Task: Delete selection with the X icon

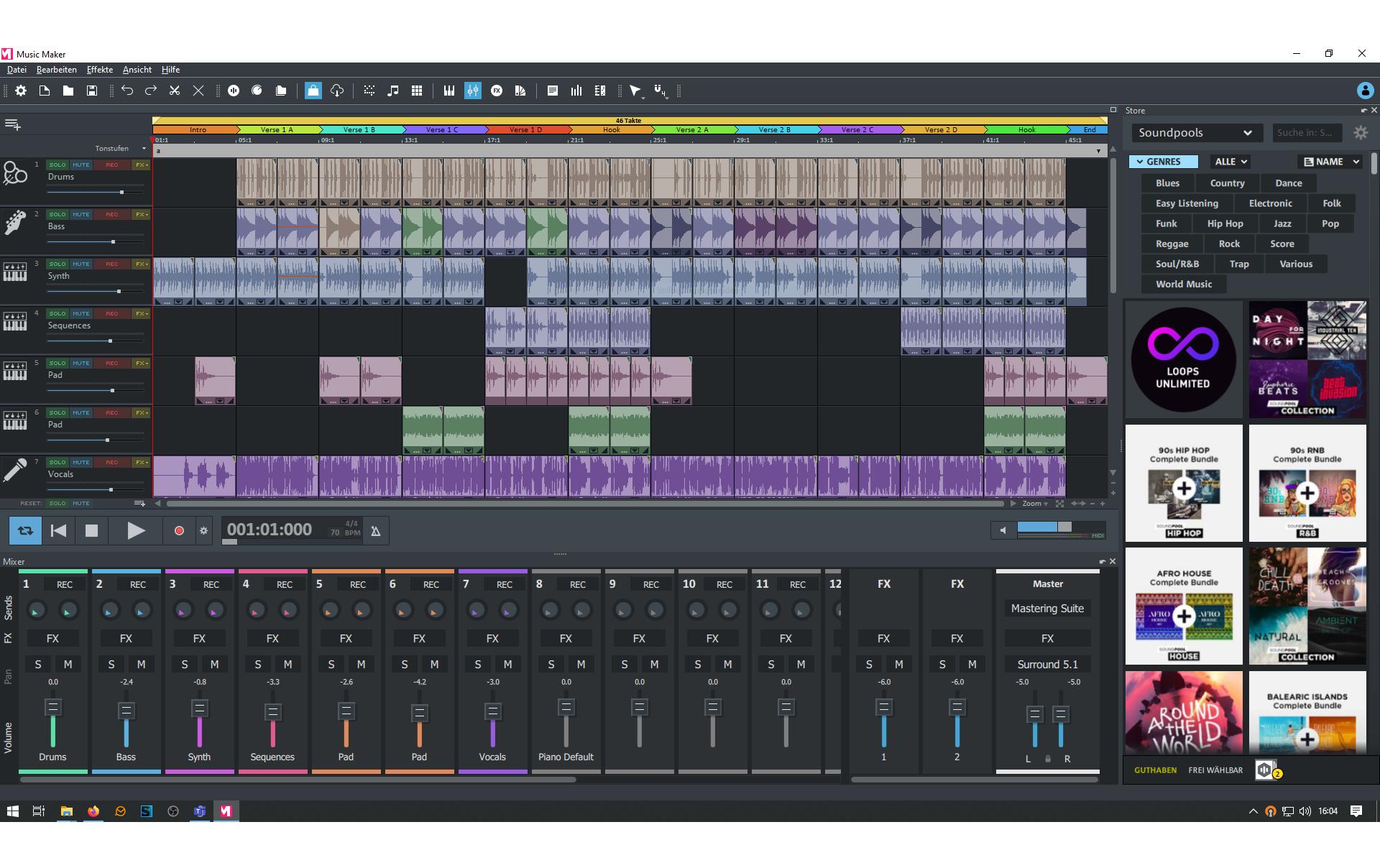Action: (198, 91)
